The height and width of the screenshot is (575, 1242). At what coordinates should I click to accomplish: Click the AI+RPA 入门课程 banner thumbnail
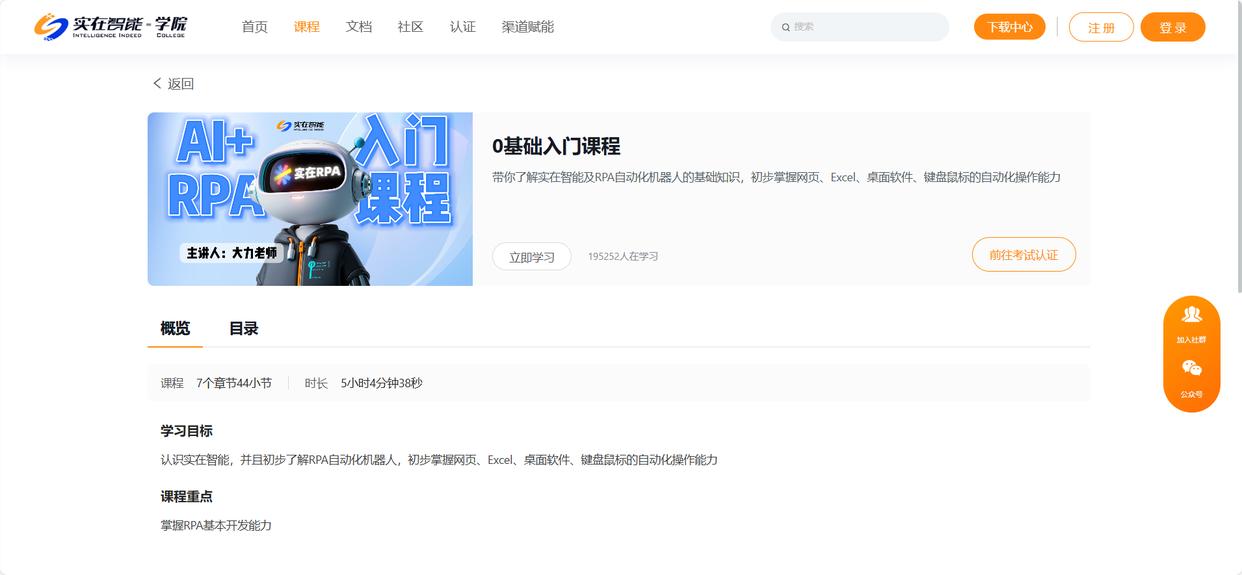310,199
